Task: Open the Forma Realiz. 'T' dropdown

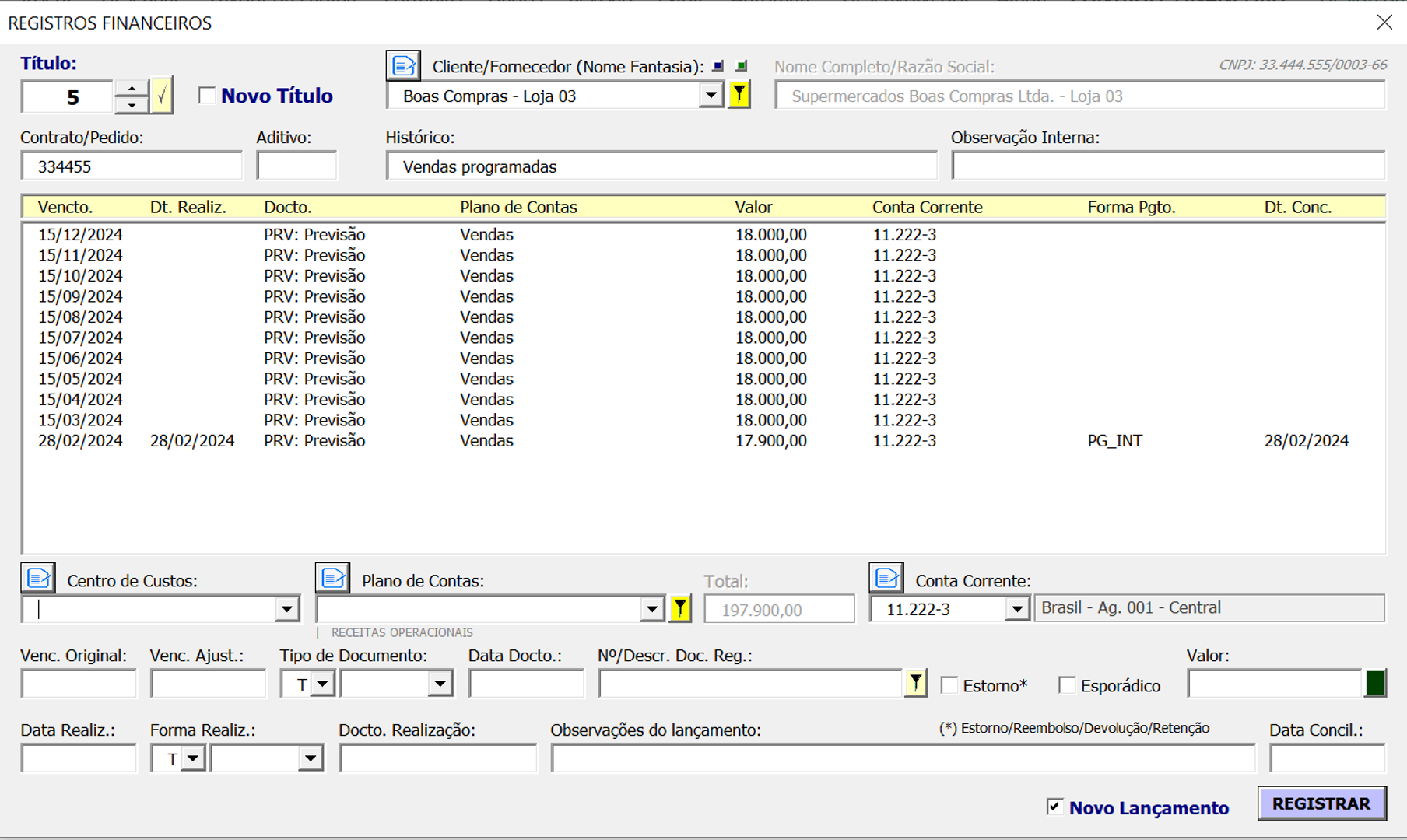Action: point(193,758)
